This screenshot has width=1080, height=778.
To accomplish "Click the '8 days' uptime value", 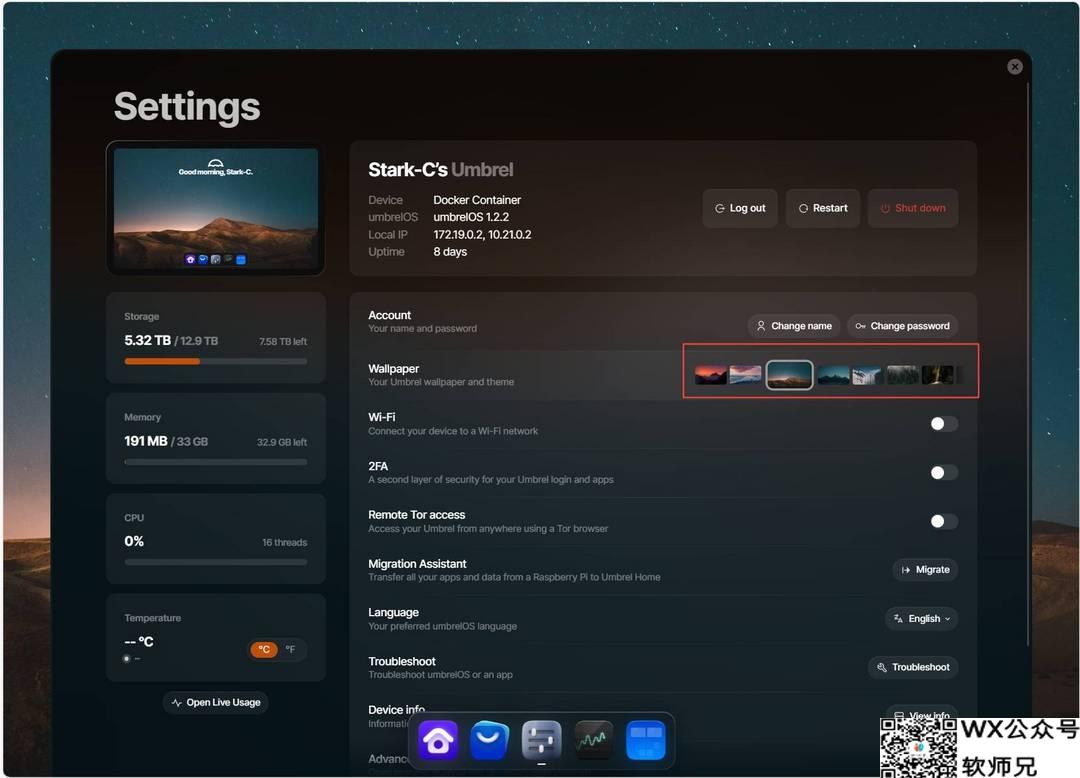I will [x=450, y=251].
